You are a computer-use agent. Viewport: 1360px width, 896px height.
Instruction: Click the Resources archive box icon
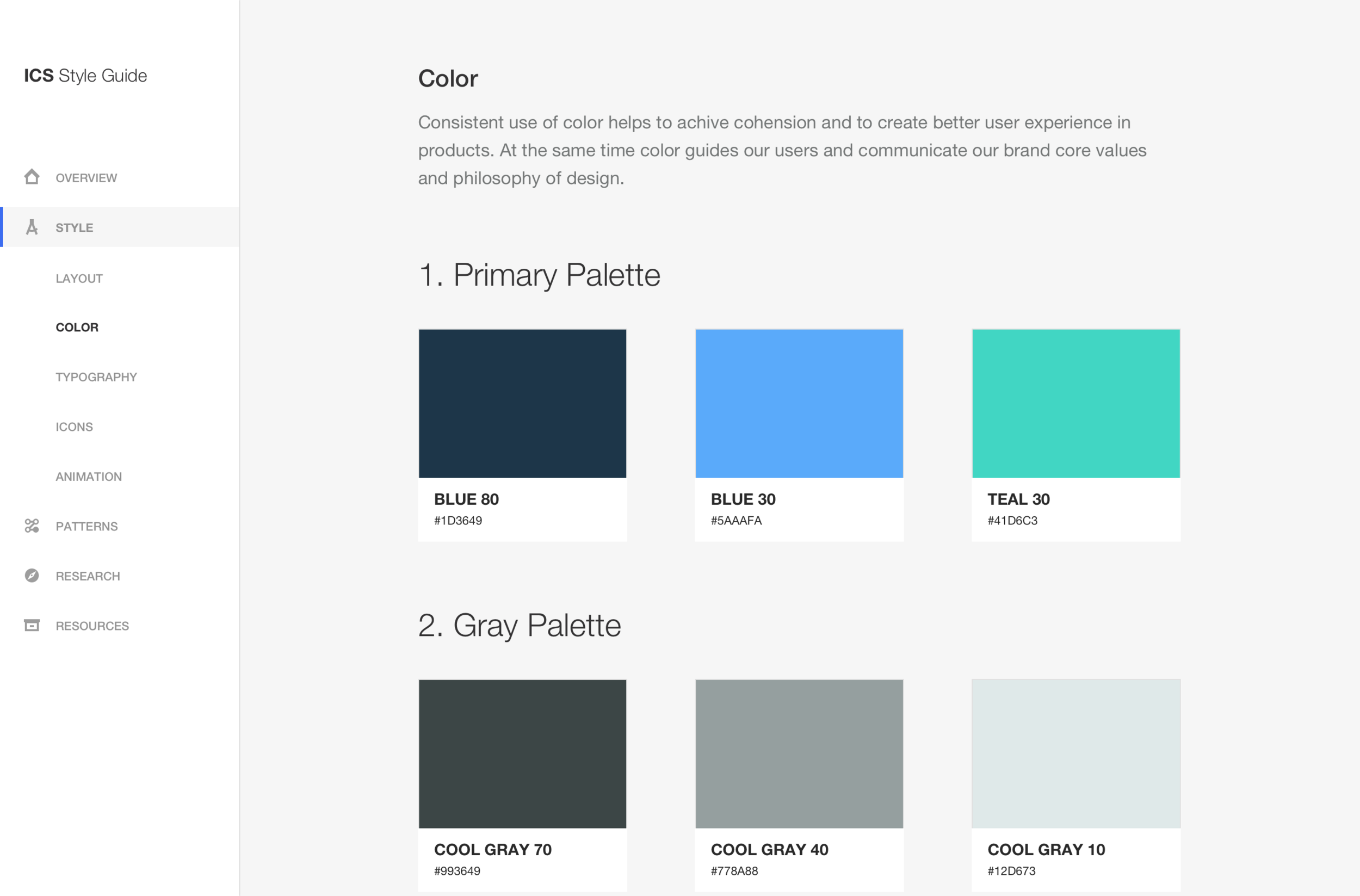coord(32,625)
